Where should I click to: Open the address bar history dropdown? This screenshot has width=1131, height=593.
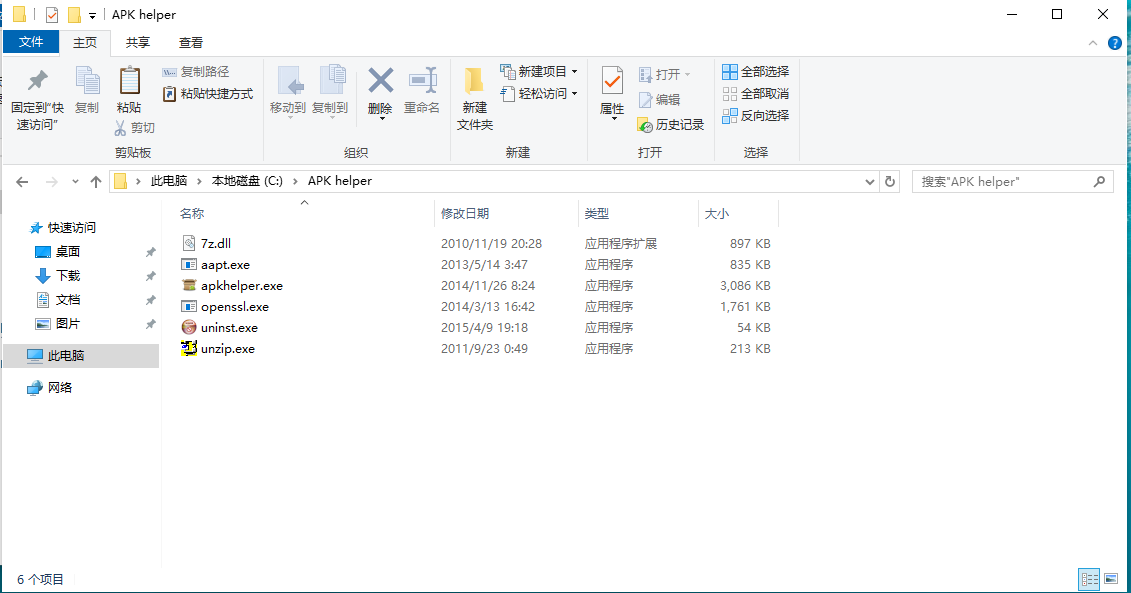(870, 182)
